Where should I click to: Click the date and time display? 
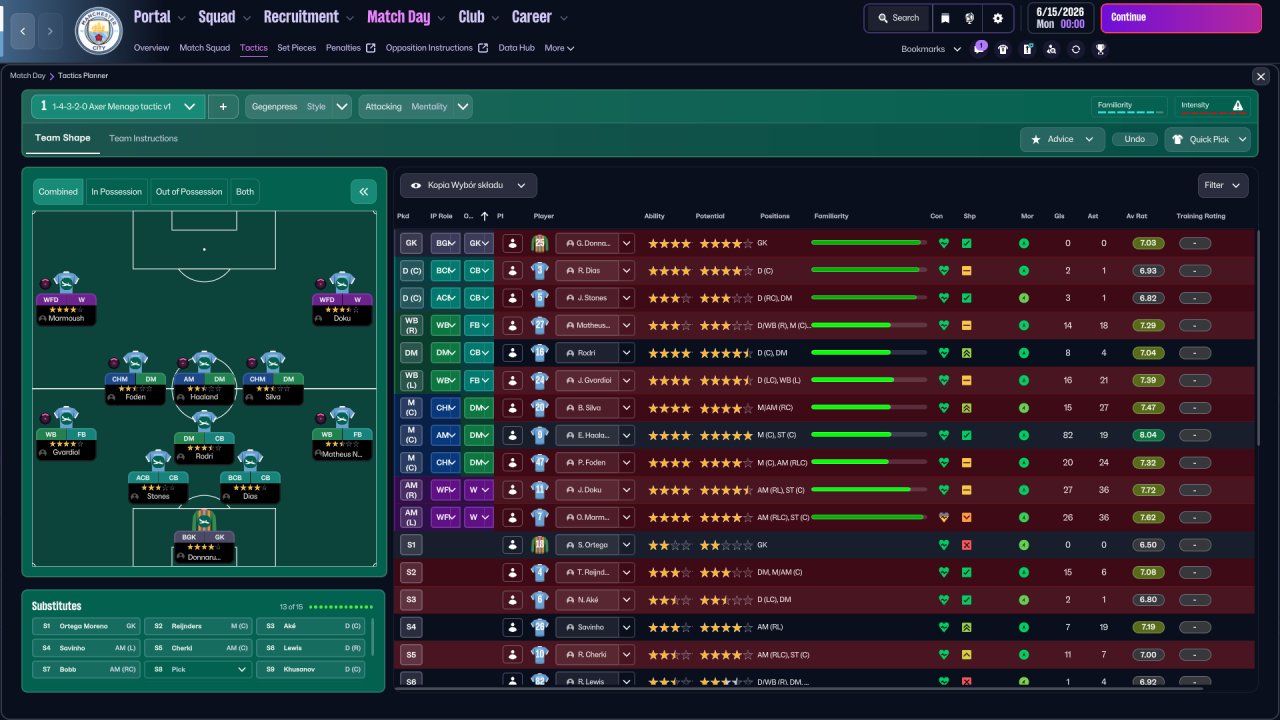(x=1059, y=18)
